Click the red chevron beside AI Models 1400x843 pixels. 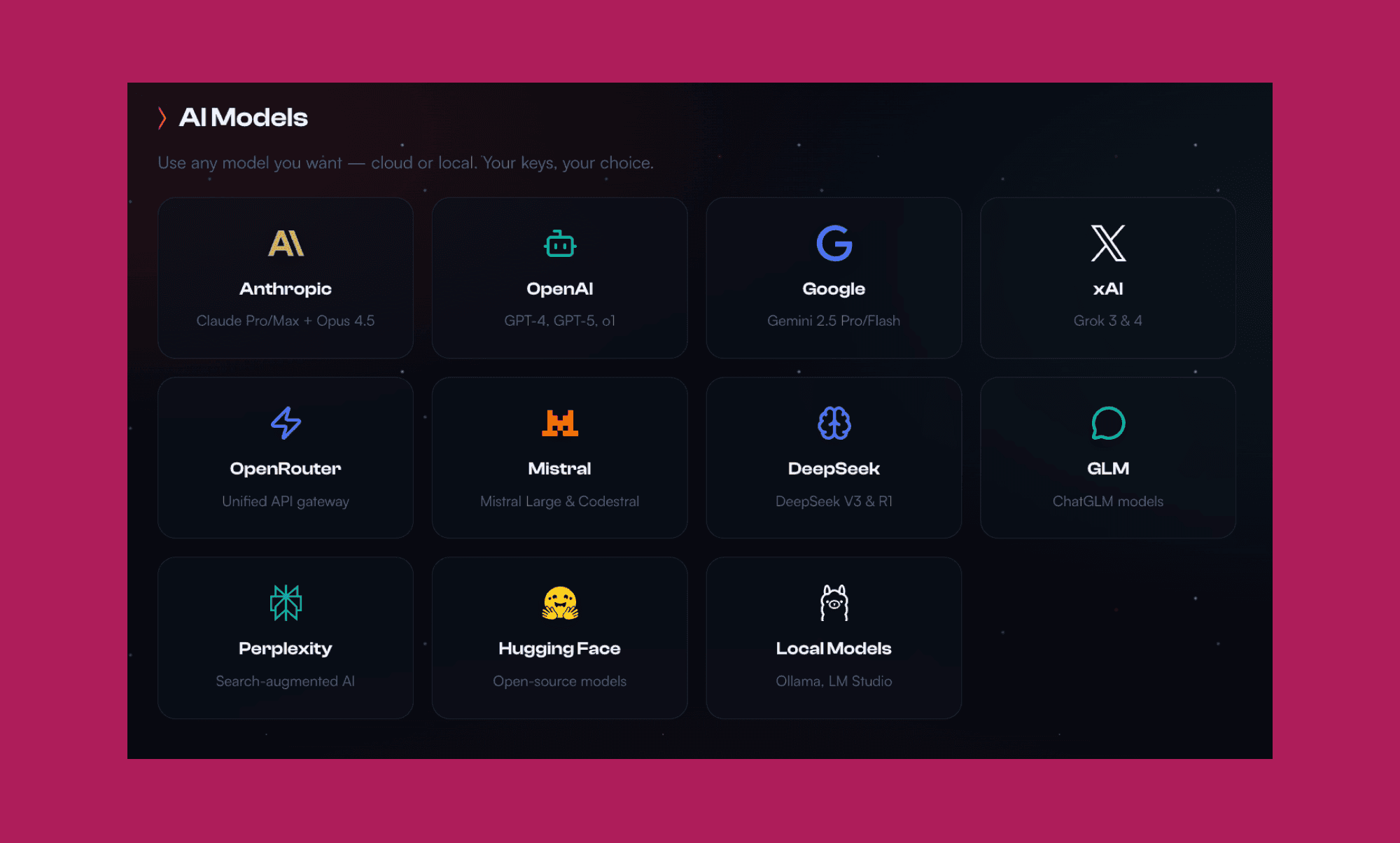162,118
